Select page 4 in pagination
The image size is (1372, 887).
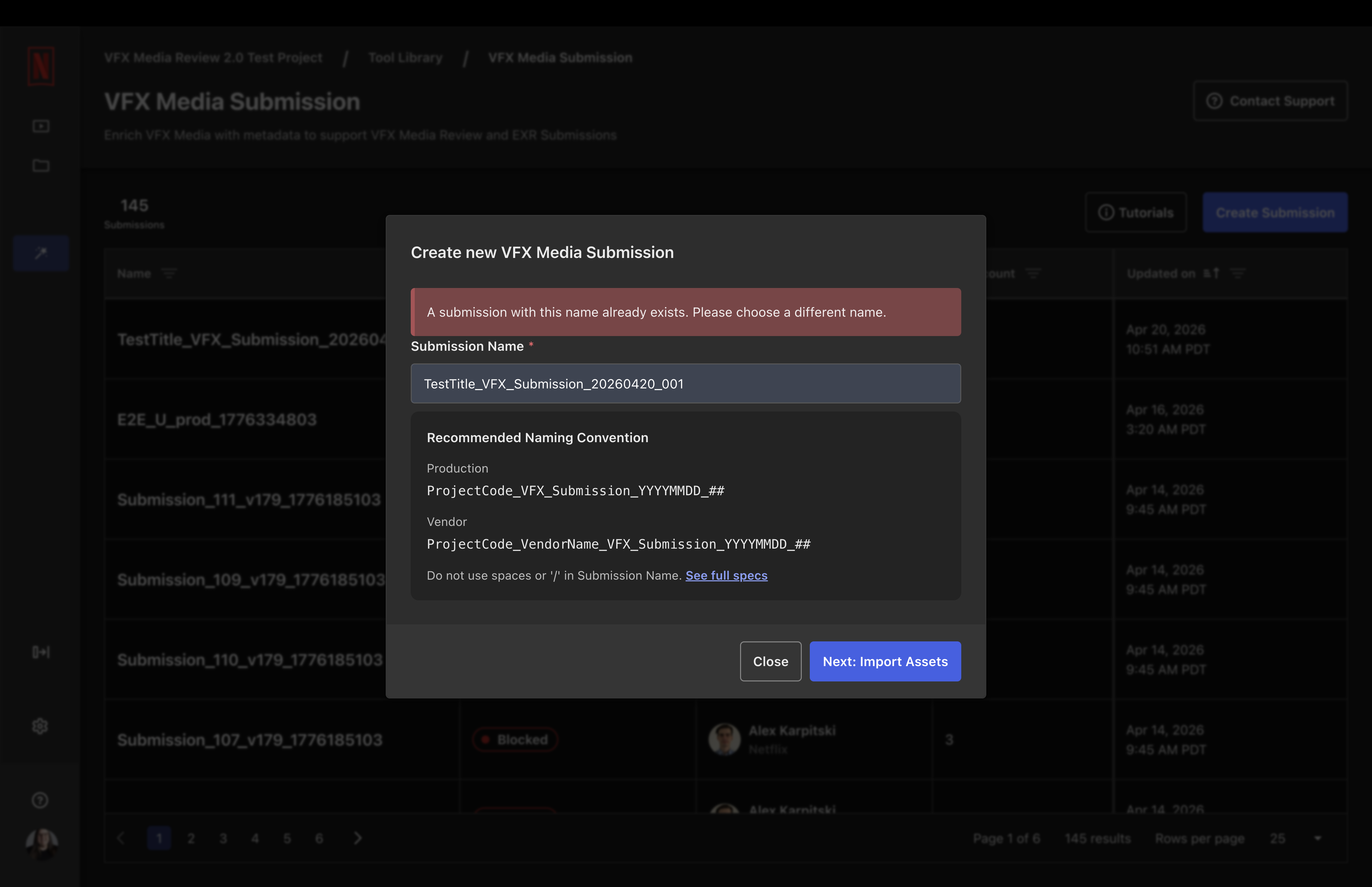pyautogui.click(x=255, y=838)
